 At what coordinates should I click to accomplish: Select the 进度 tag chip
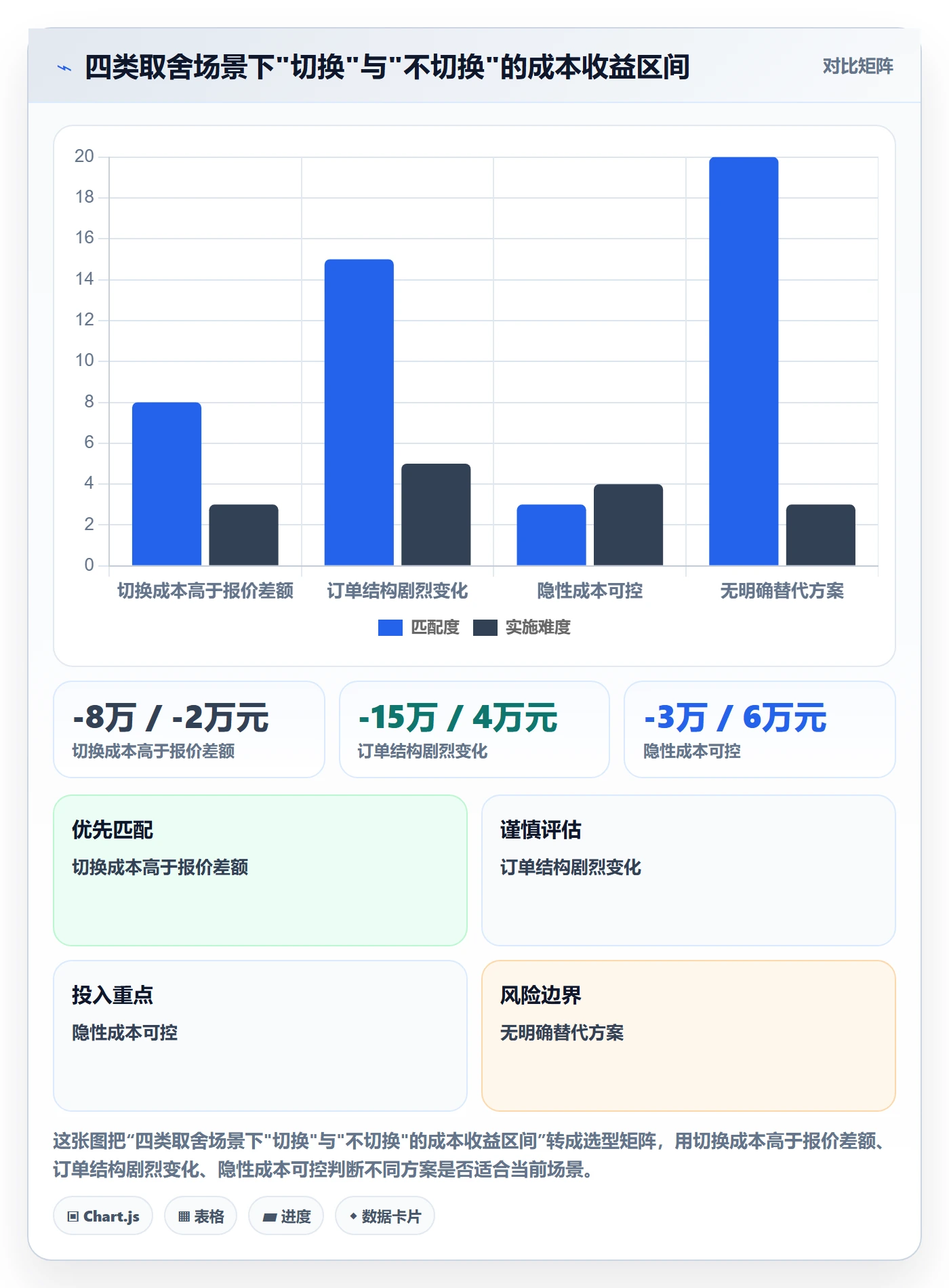click(x=286, y=1216)
